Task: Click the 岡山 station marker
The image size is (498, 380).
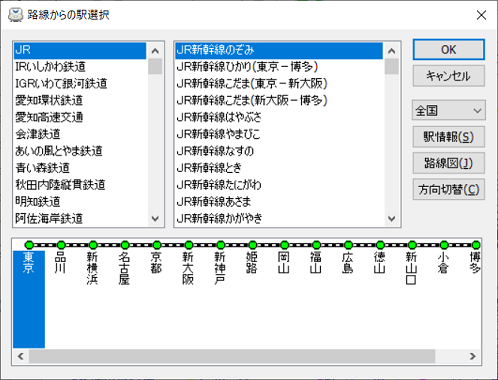Action: (284, 245)
